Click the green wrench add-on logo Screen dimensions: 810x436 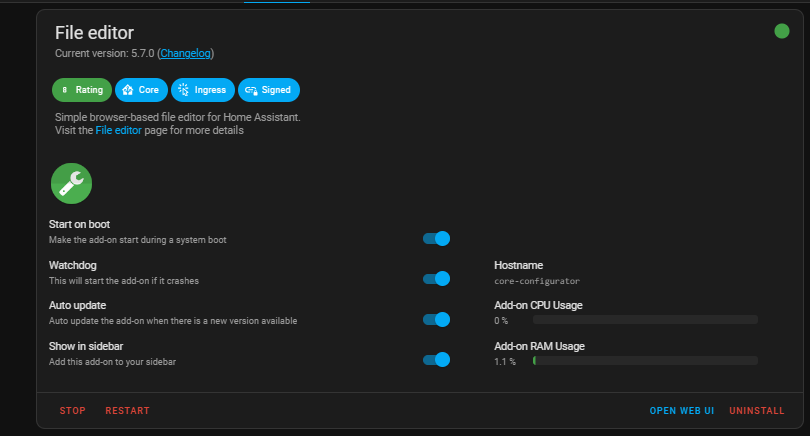pyautogui.click(x=71, y=183)
